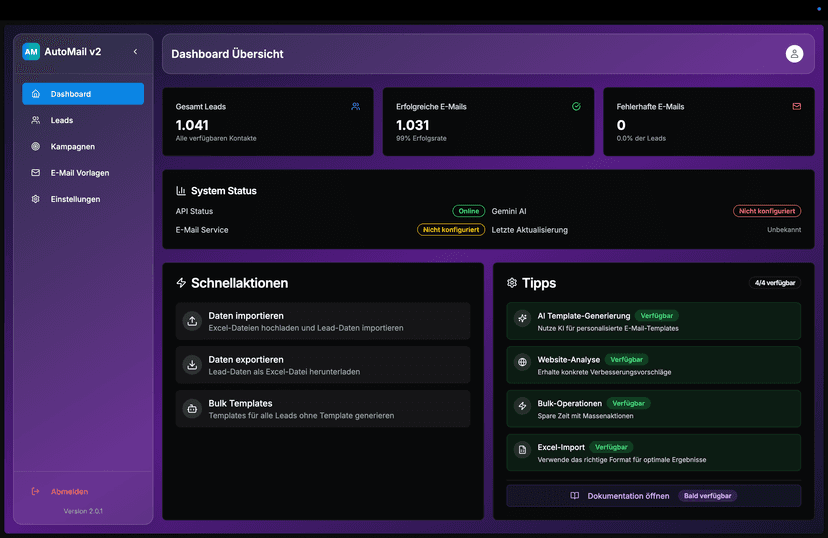Click the upload icon for Daten importieren
The width and height of the screenshot is (828, 538).
click(x=192, y=321)
